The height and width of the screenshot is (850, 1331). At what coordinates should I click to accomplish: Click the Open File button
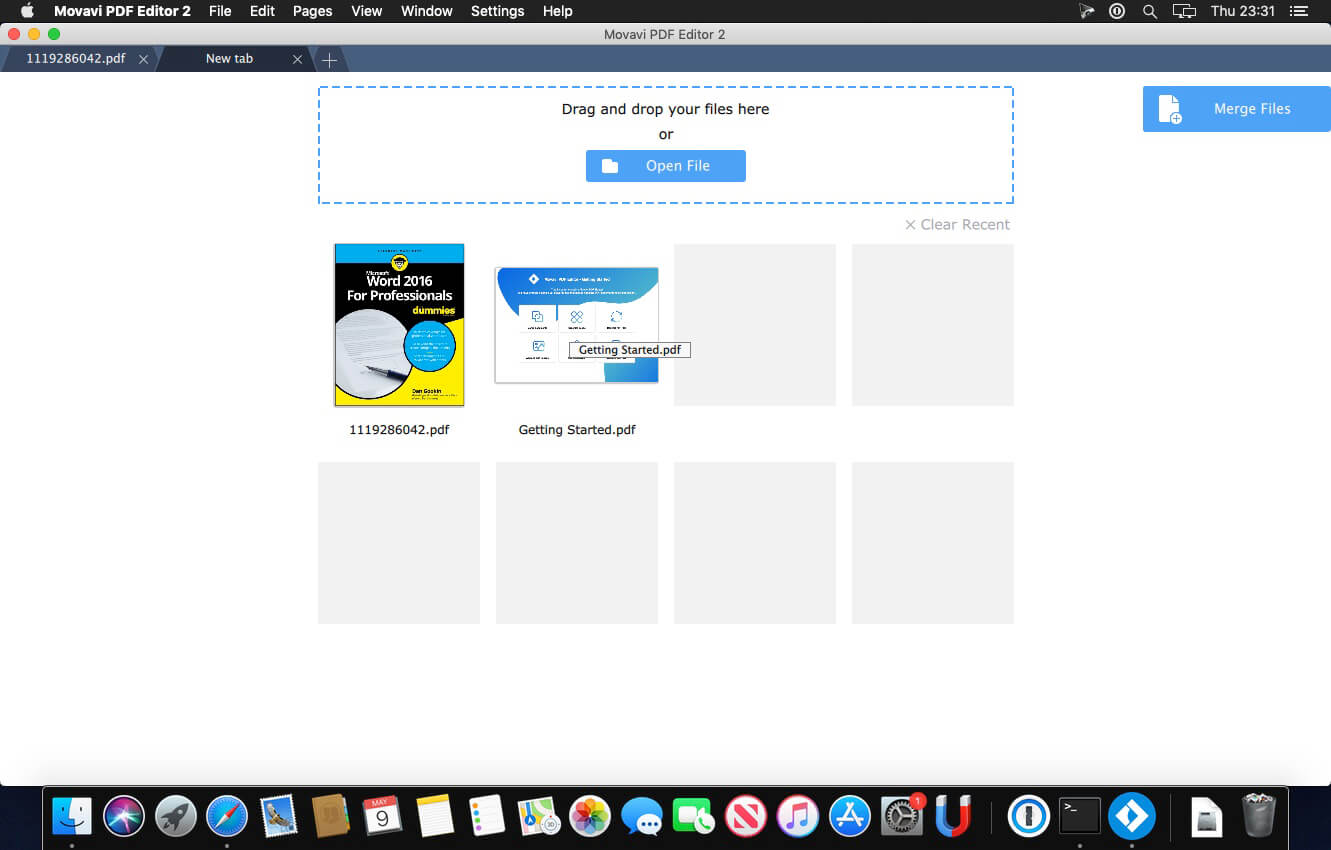(x=666, y=166)
